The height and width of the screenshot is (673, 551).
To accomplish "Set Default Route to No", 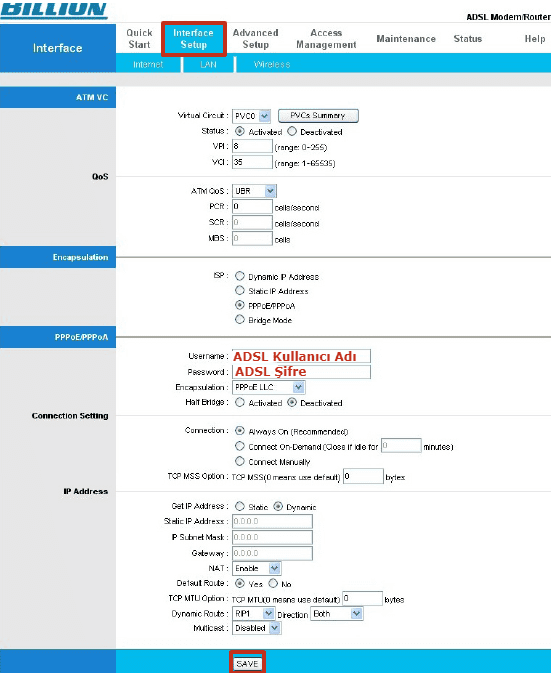I will 273,583.
